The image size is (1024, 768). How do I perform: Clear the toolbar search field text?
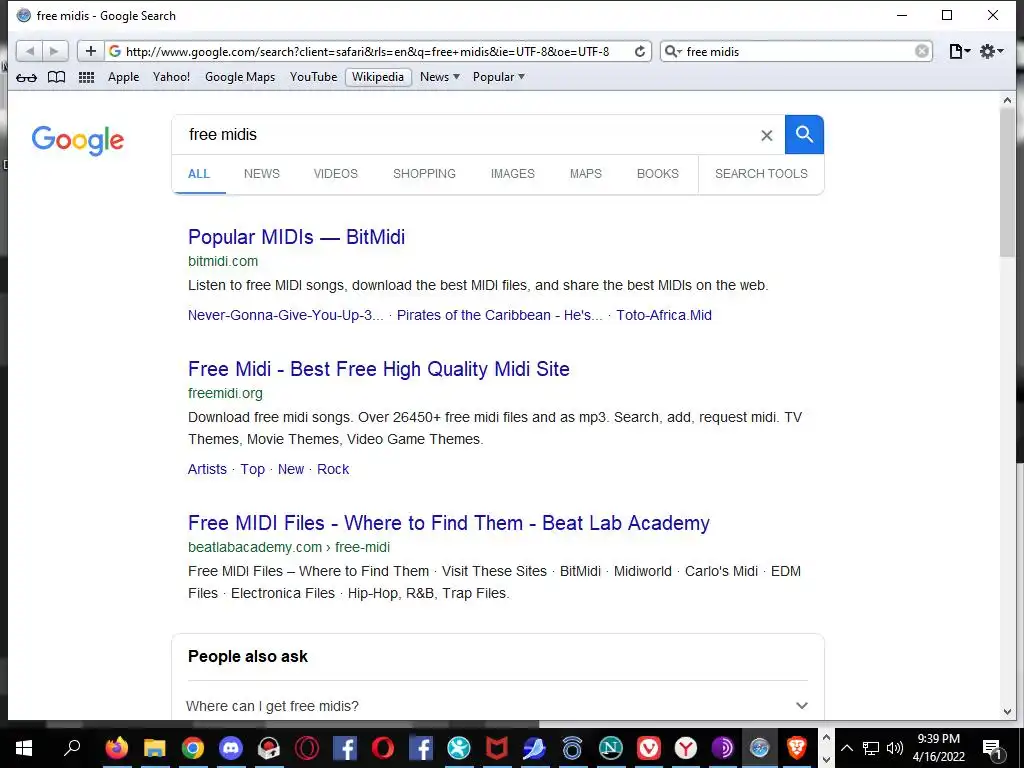tap(921, 52)
